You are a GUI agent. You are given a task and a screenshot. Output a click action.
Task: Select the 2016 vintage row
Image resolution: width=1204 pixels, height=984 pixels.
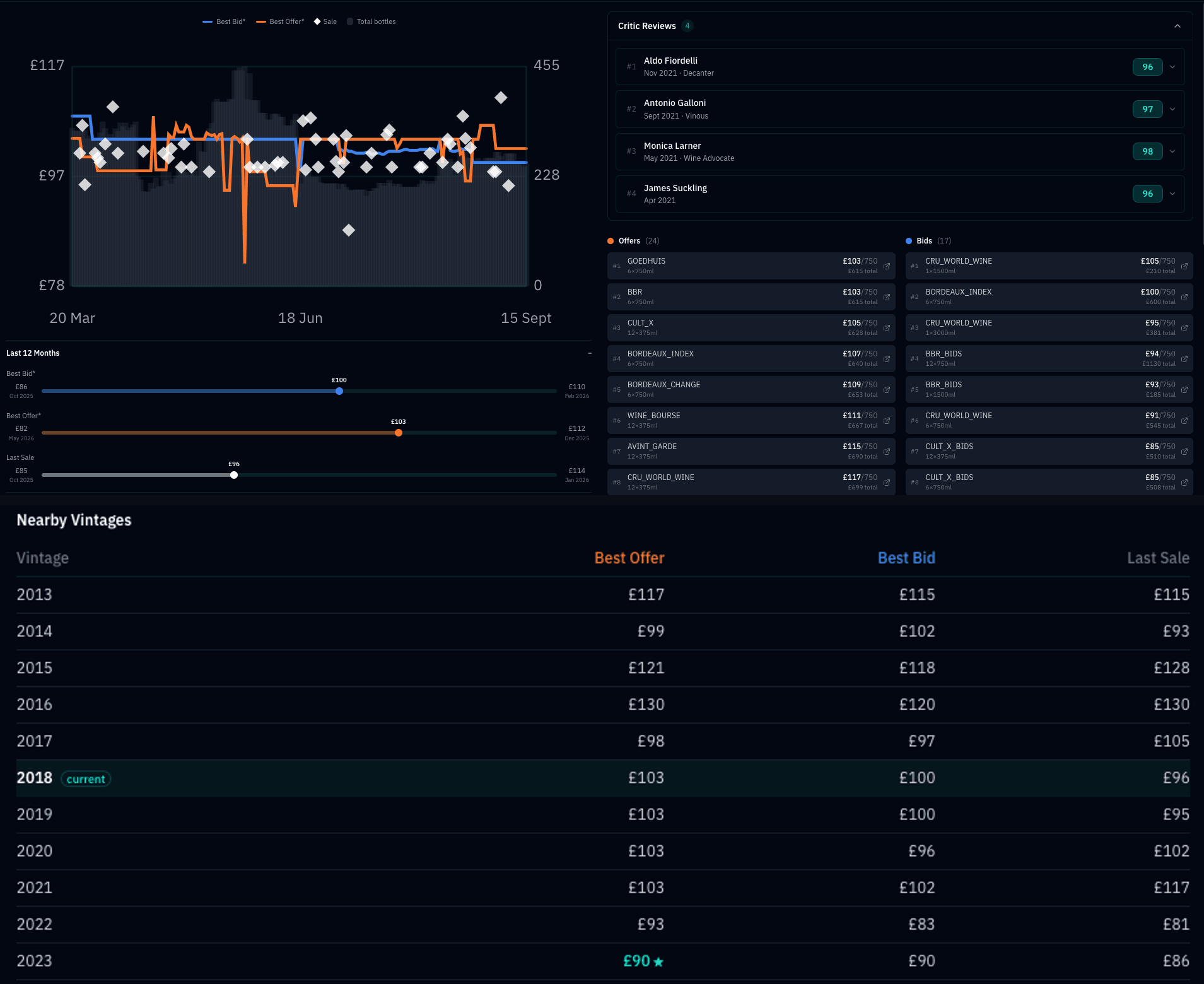click(x=603, y=705)
